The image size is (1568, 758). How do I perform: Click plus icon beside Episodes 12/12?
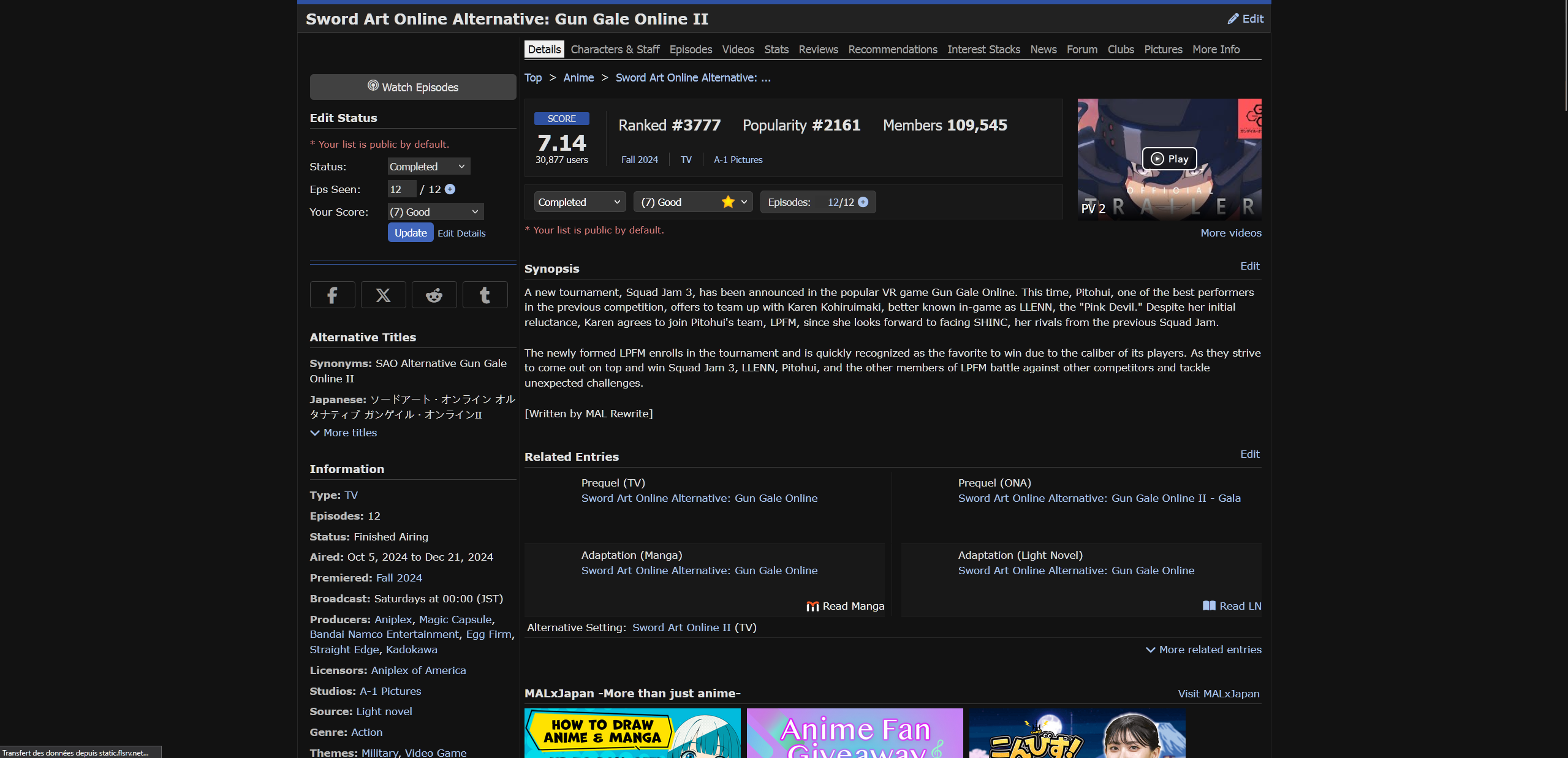point(863,202)
